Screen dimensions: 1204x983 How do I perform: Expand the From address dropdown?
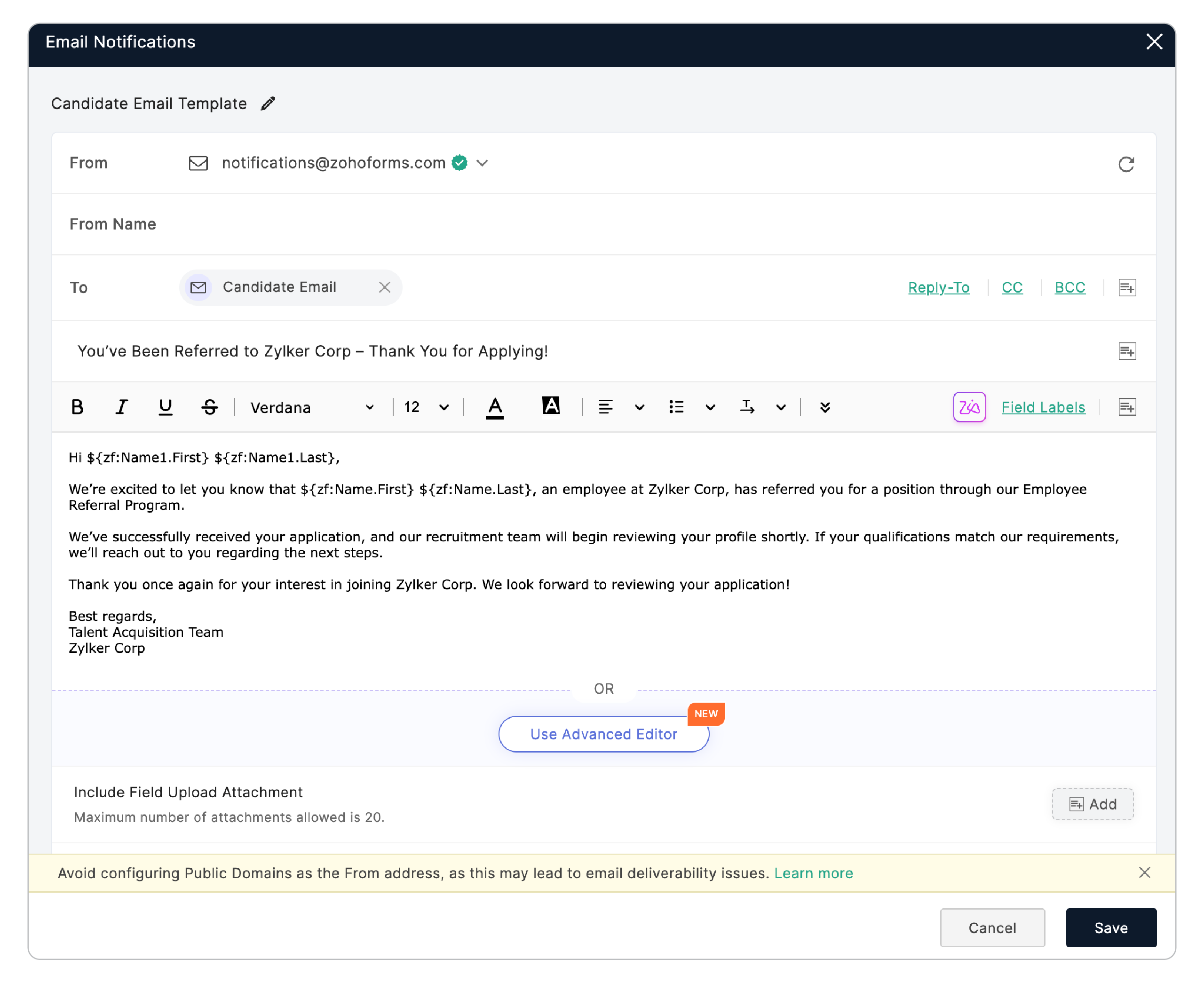(482, 163)
